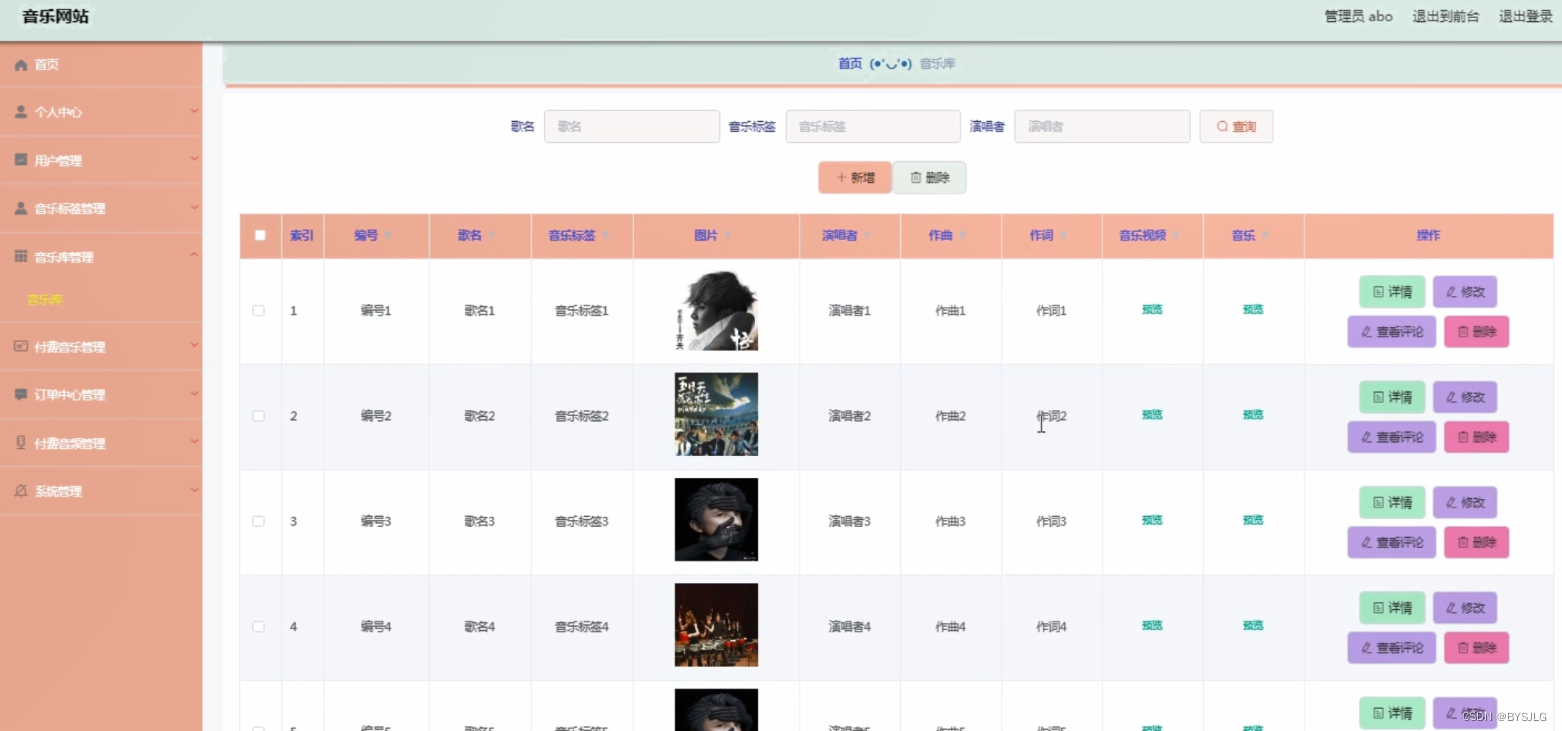This screenshot has height=731, width=1562.
Task: Sort by 编号 column using sort arrows
Action: 388,236
